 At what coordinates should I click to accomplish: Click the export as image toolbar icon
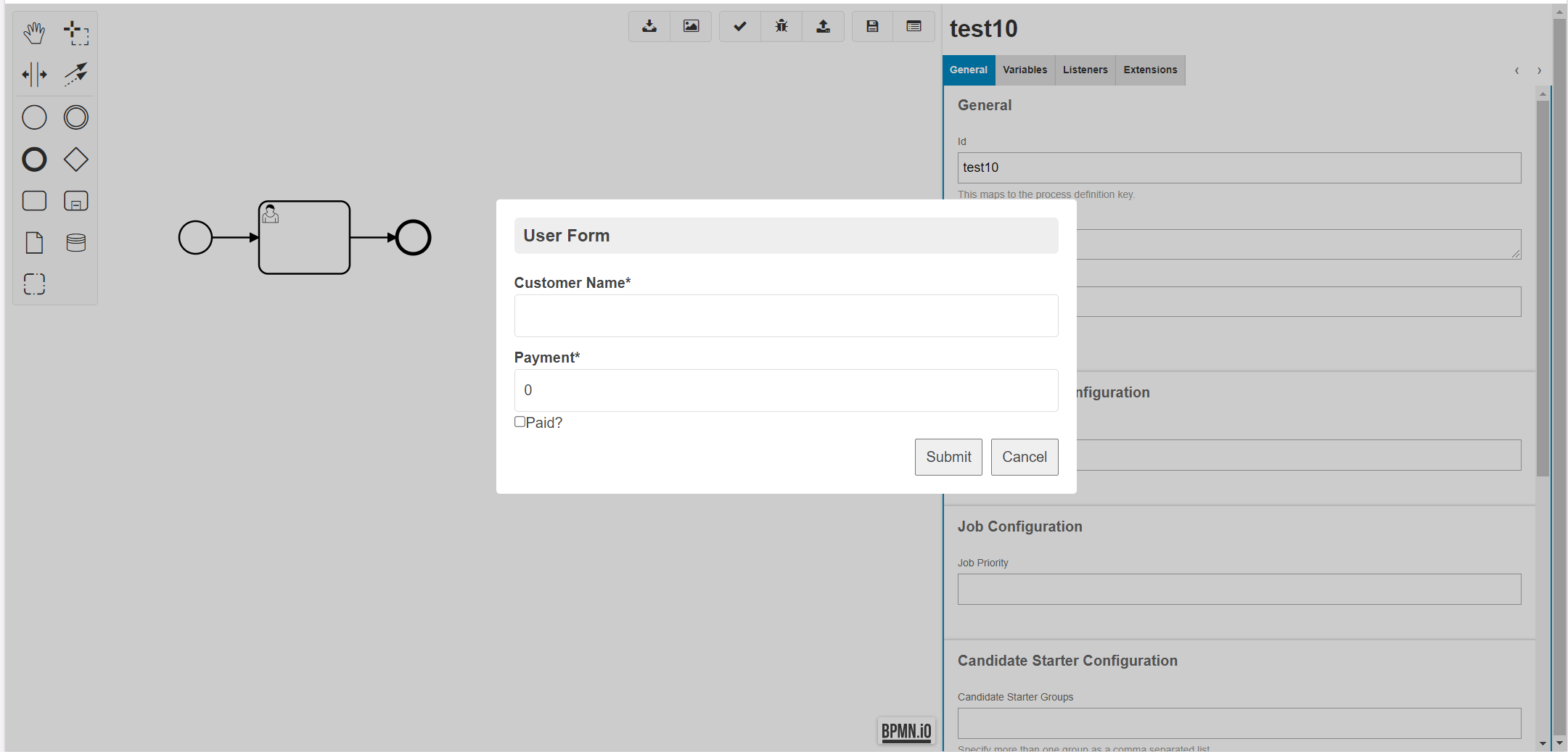point(691,27)
